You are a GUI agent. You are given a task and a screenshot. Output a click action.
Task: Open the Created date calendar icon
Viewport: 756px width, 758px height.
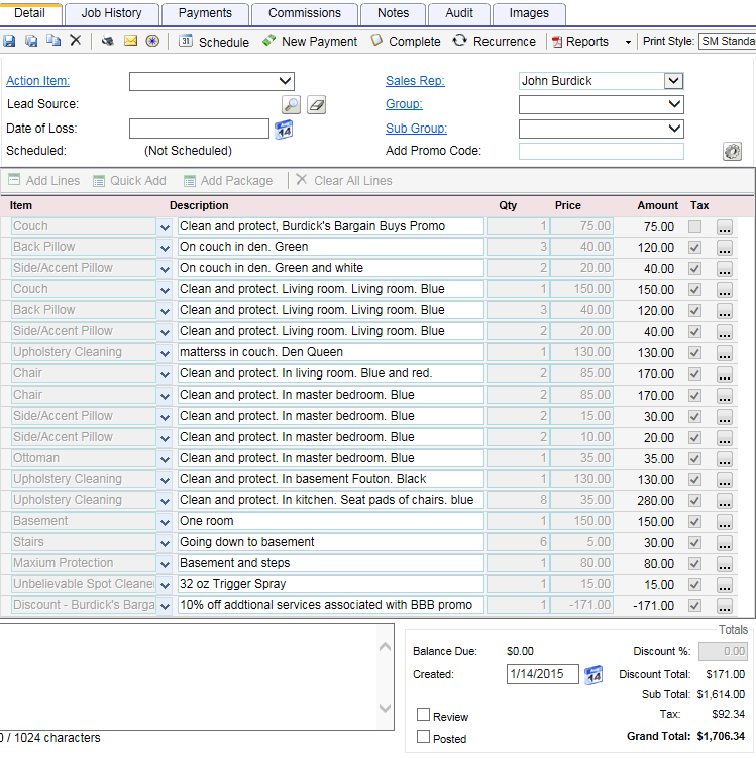coord(593,675)
